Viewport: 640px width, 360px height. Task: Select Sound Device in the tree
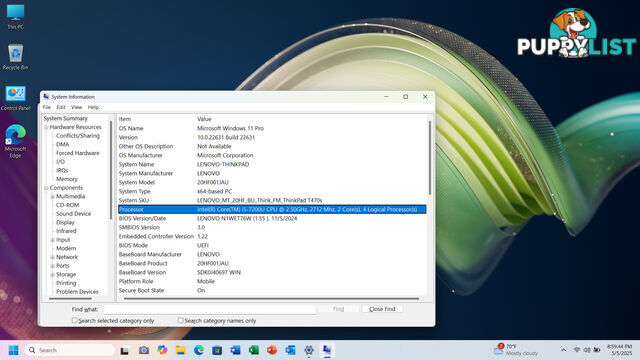(x=73, y=214)
